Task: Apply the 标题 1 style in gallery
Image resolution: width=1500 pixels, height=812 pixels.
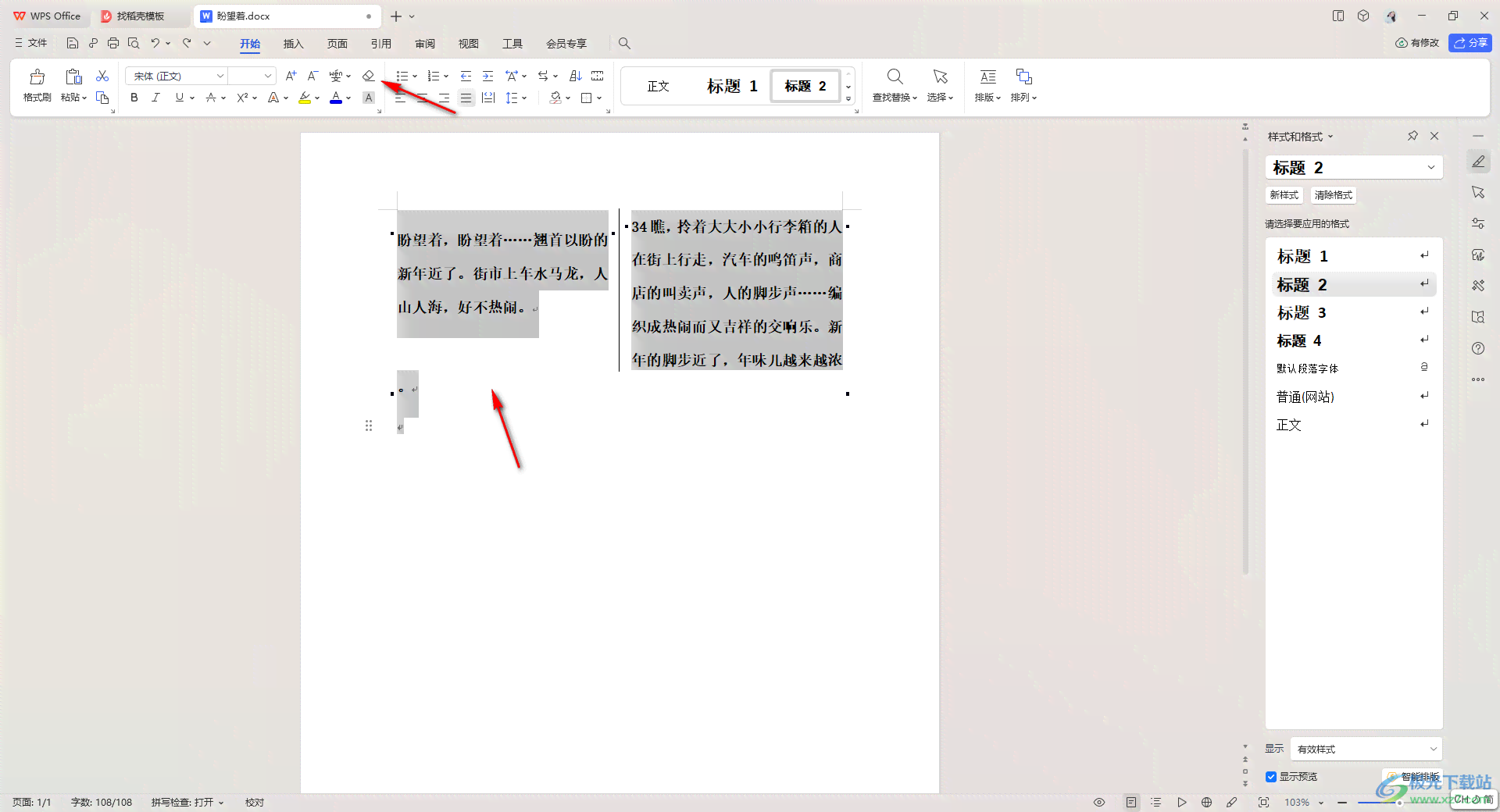Action: (x=732, y=86)
